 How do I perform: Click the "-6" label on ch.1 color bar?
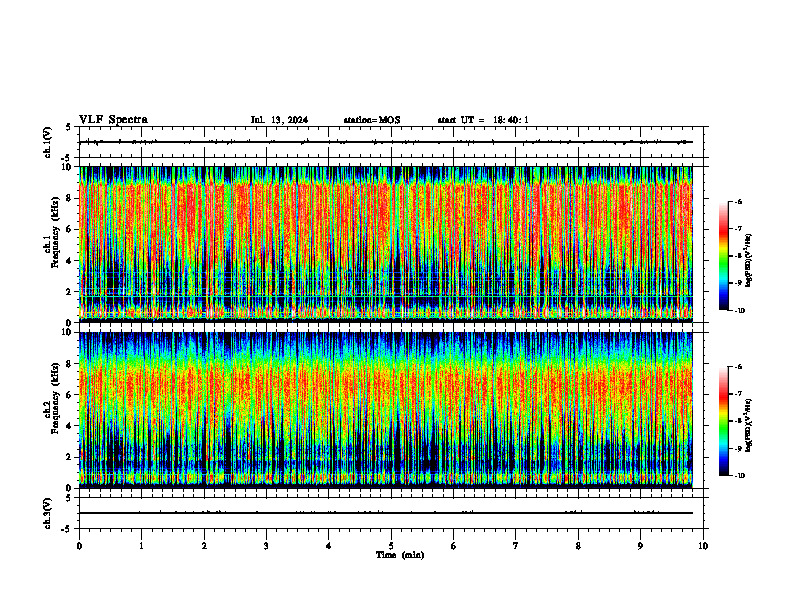[738, 201]
